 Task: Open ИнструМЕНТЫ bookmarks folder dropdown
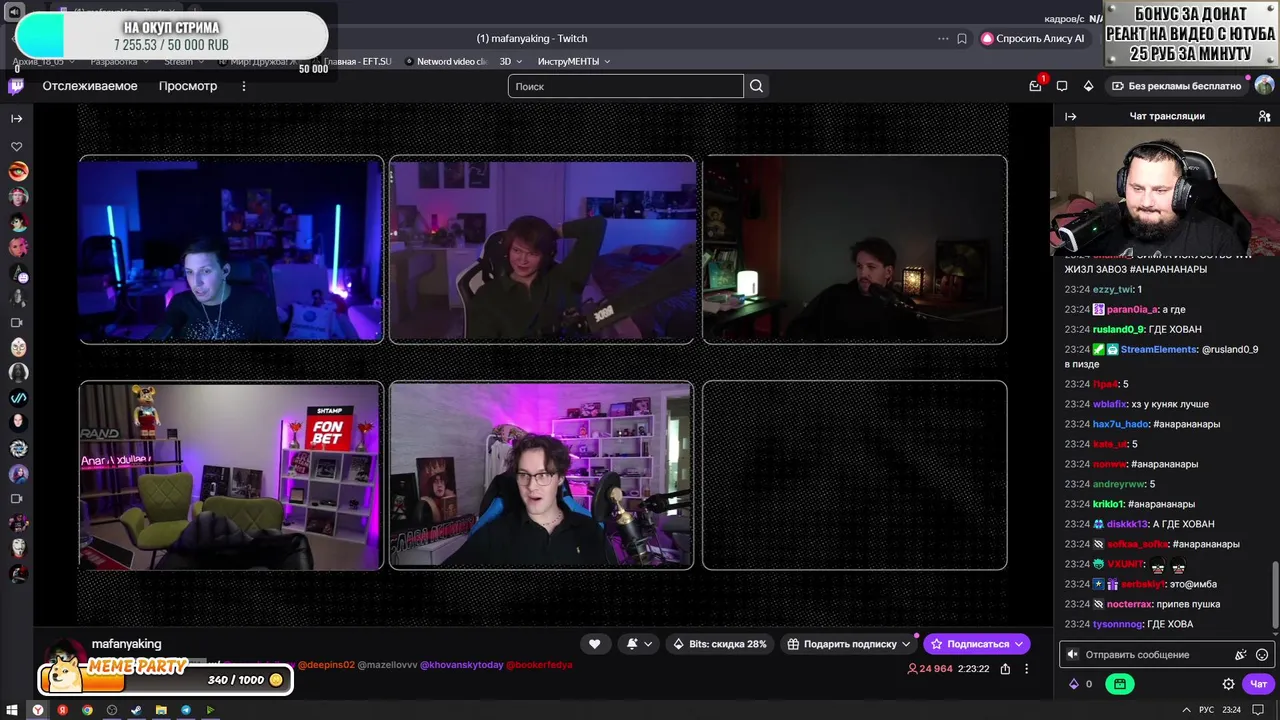click(x=573, y=61)
